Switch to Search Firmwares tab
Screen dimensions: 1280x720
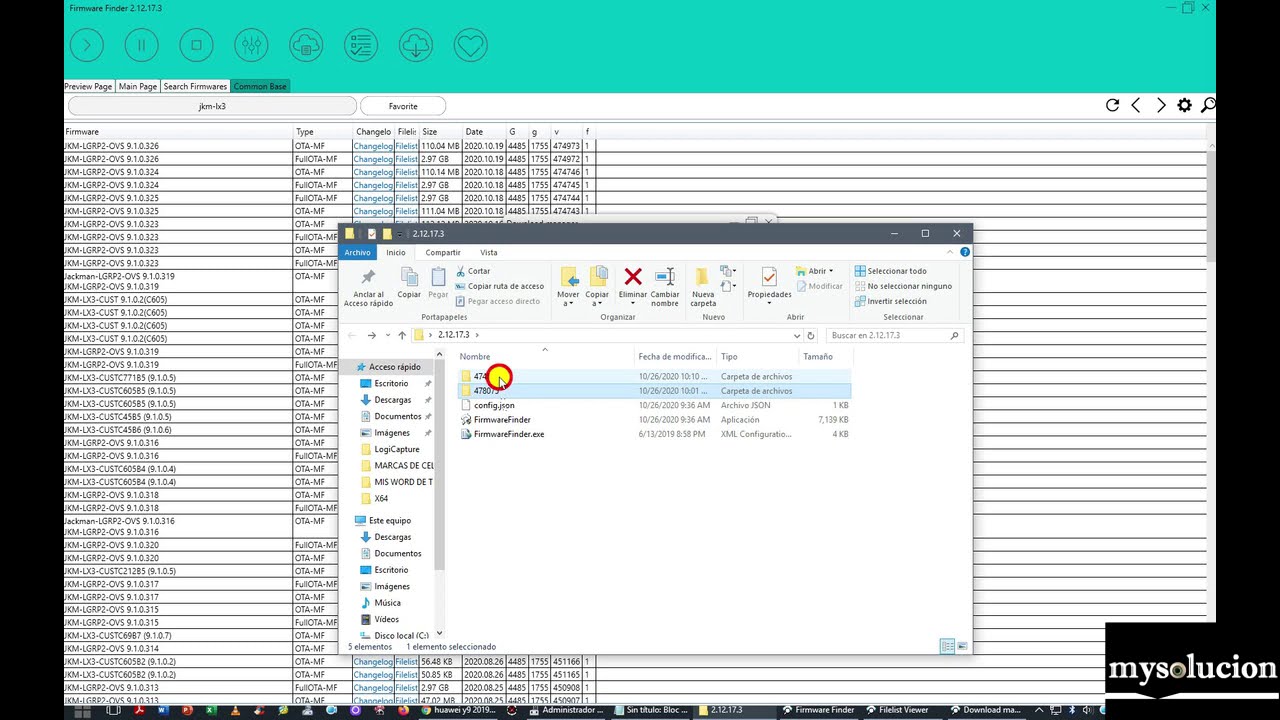(195, 86)
